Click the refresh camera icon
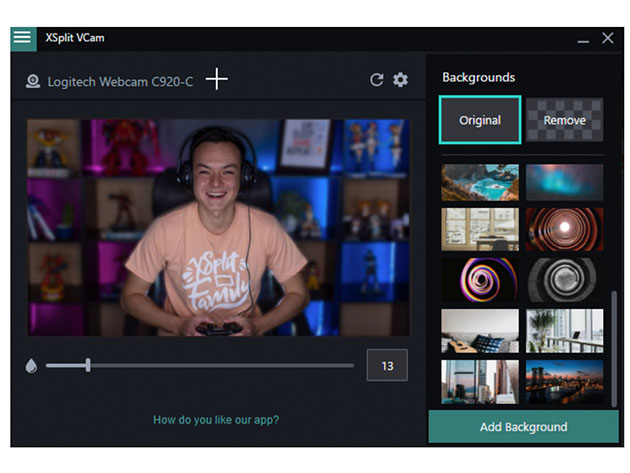This screenshot has height=473, width=630. coord(376,80)
